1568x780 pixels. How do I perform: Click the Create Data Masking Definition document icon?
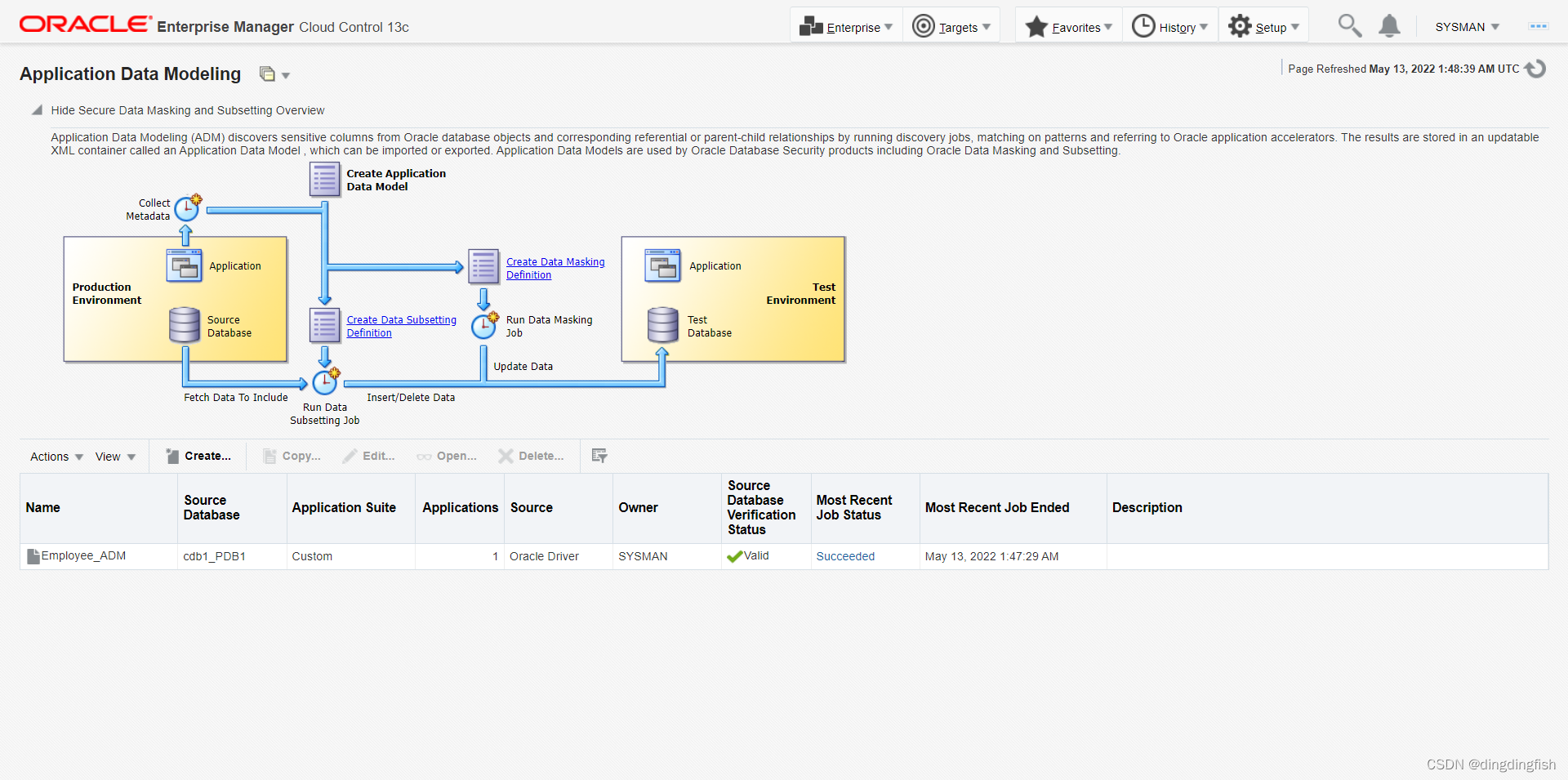point(483,267)
